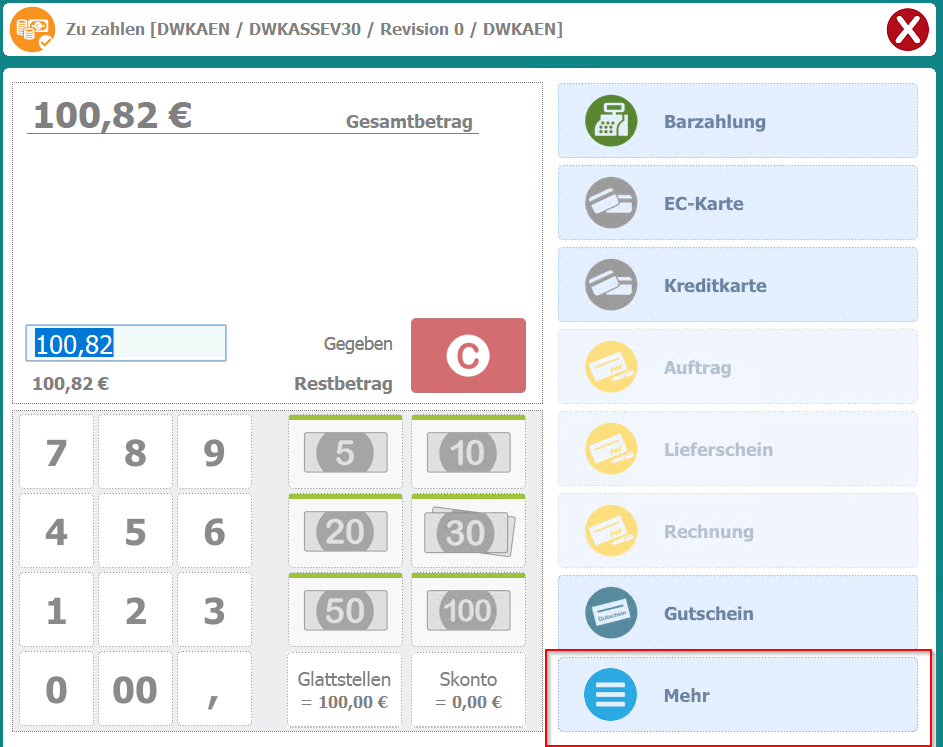Select the 20 euro banknote
Image resolution: width=943 pixels, height=747 pixels.
click(345, 532)
